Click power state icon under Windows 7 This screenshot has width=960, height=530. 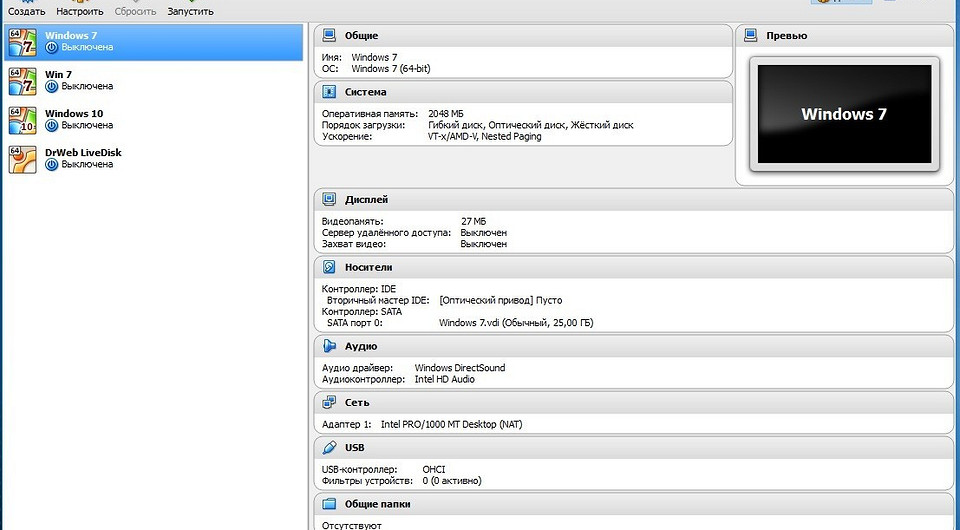coord(51,47)
